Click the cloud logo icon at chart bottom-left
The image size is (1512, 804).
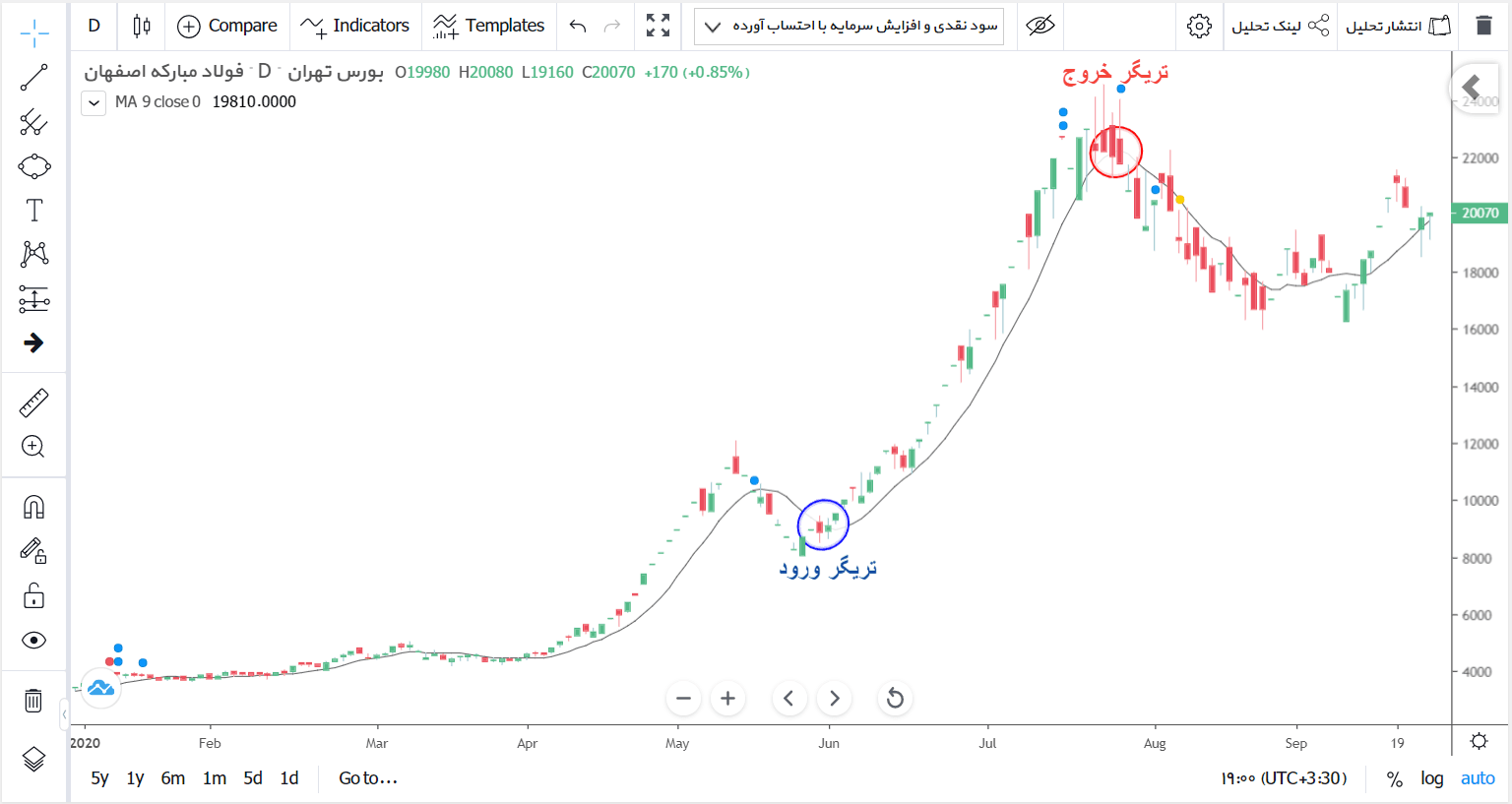coord(100,688)
